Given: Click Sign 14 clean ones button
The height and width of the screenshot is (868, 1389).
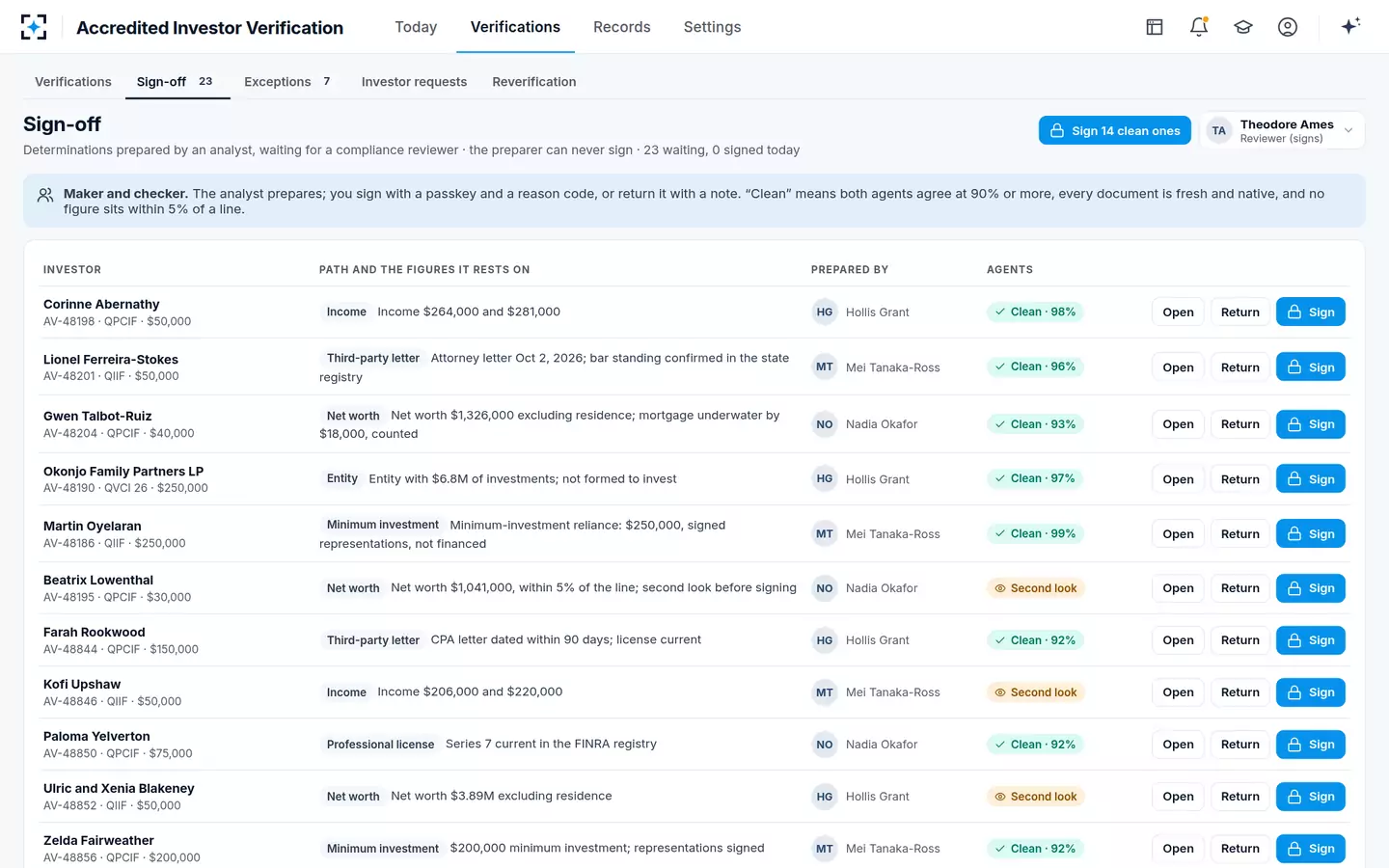Looking at the screenshot, I should pyautogui.click(x=1115, y=131).
